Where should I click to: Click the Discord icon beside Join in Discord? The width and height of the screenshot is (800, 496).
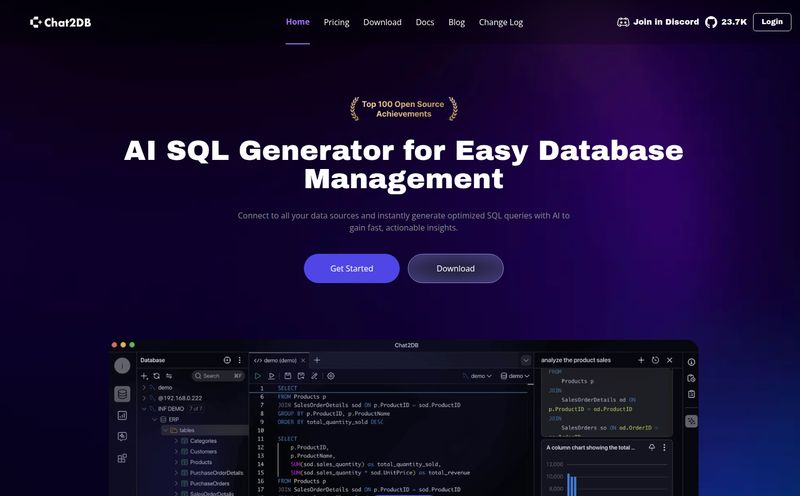(x=623, y=22)
